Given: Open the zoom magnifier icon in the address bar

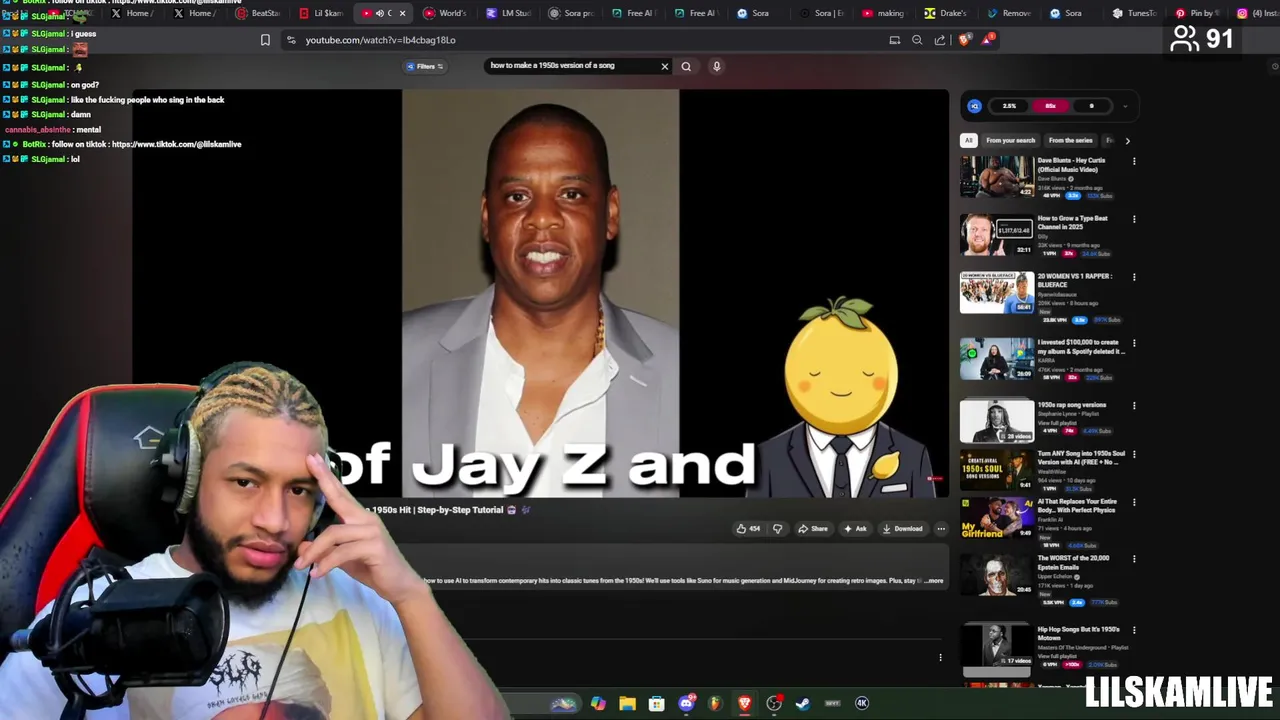Looking at the screenshot, I should tap(917, 40).
